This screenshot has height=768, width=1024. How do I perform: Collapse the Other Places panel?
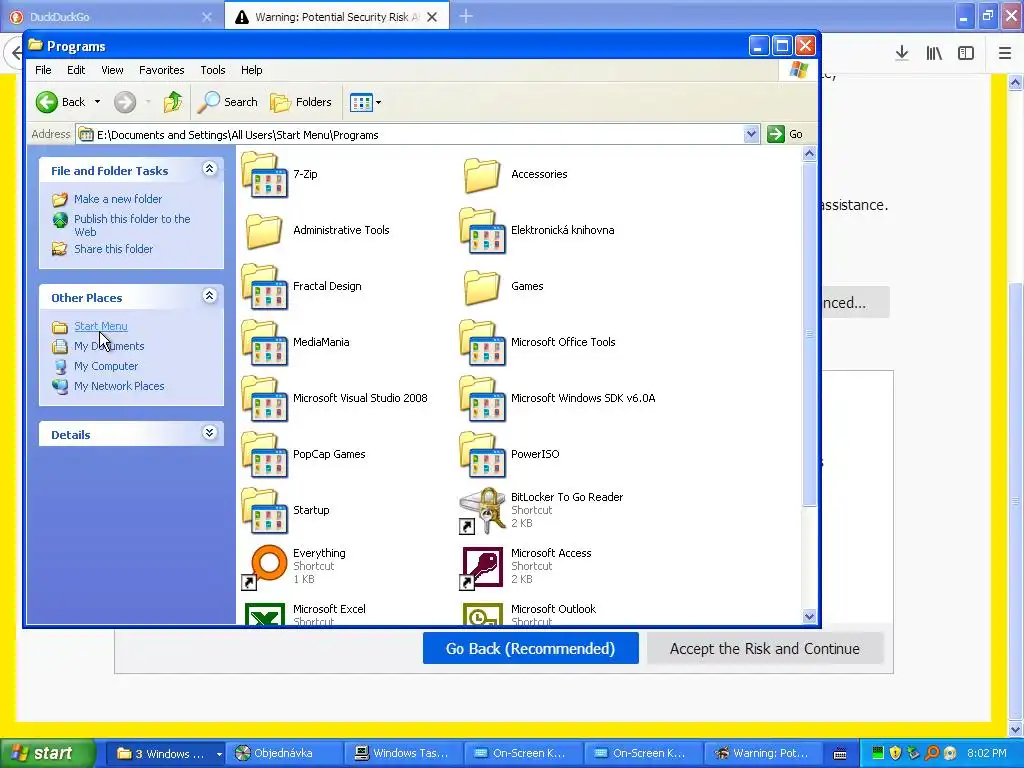click(209, 296)
